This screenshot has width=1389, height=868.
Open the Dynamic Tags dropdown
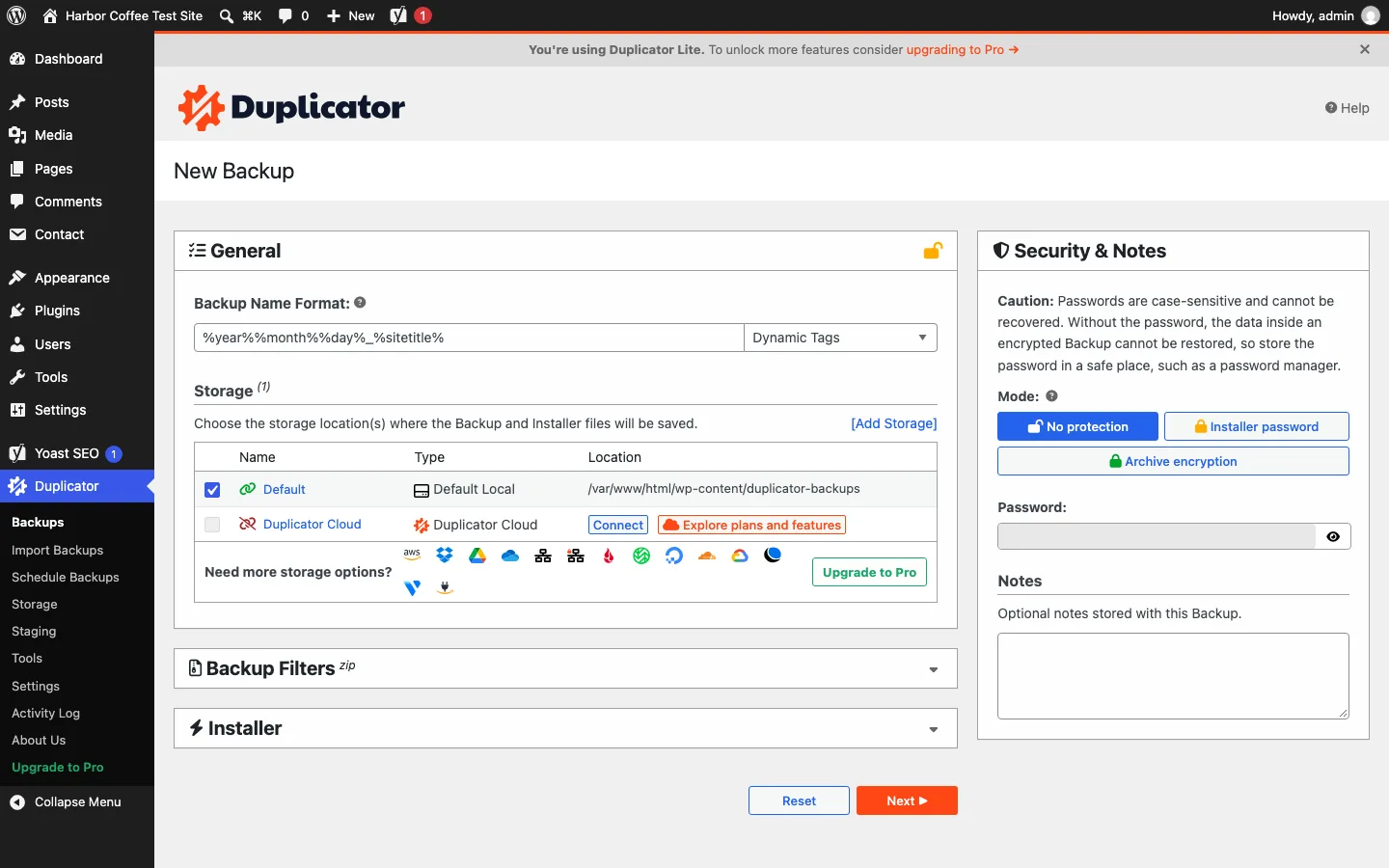[840, 338]
